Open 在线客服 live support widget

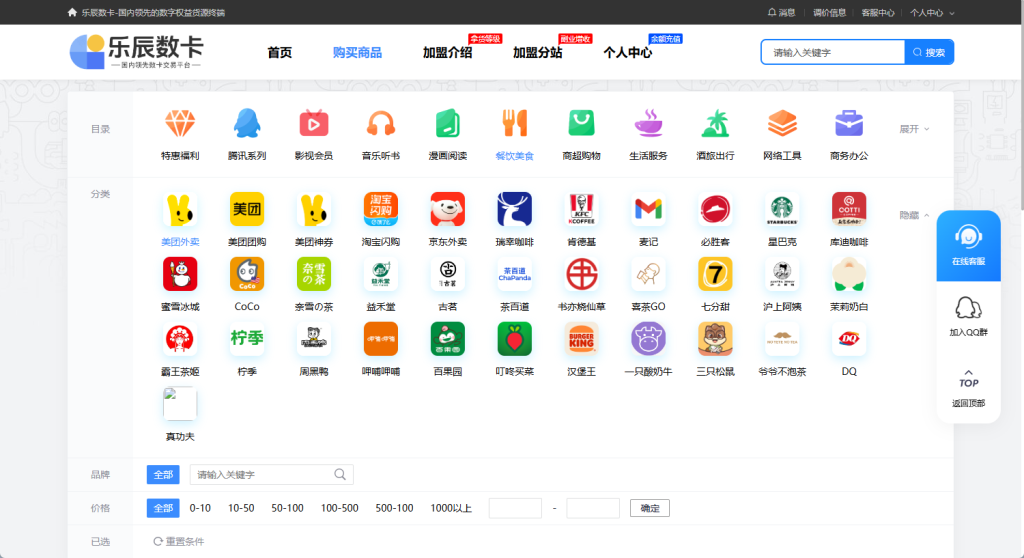(x=968, y=246)
